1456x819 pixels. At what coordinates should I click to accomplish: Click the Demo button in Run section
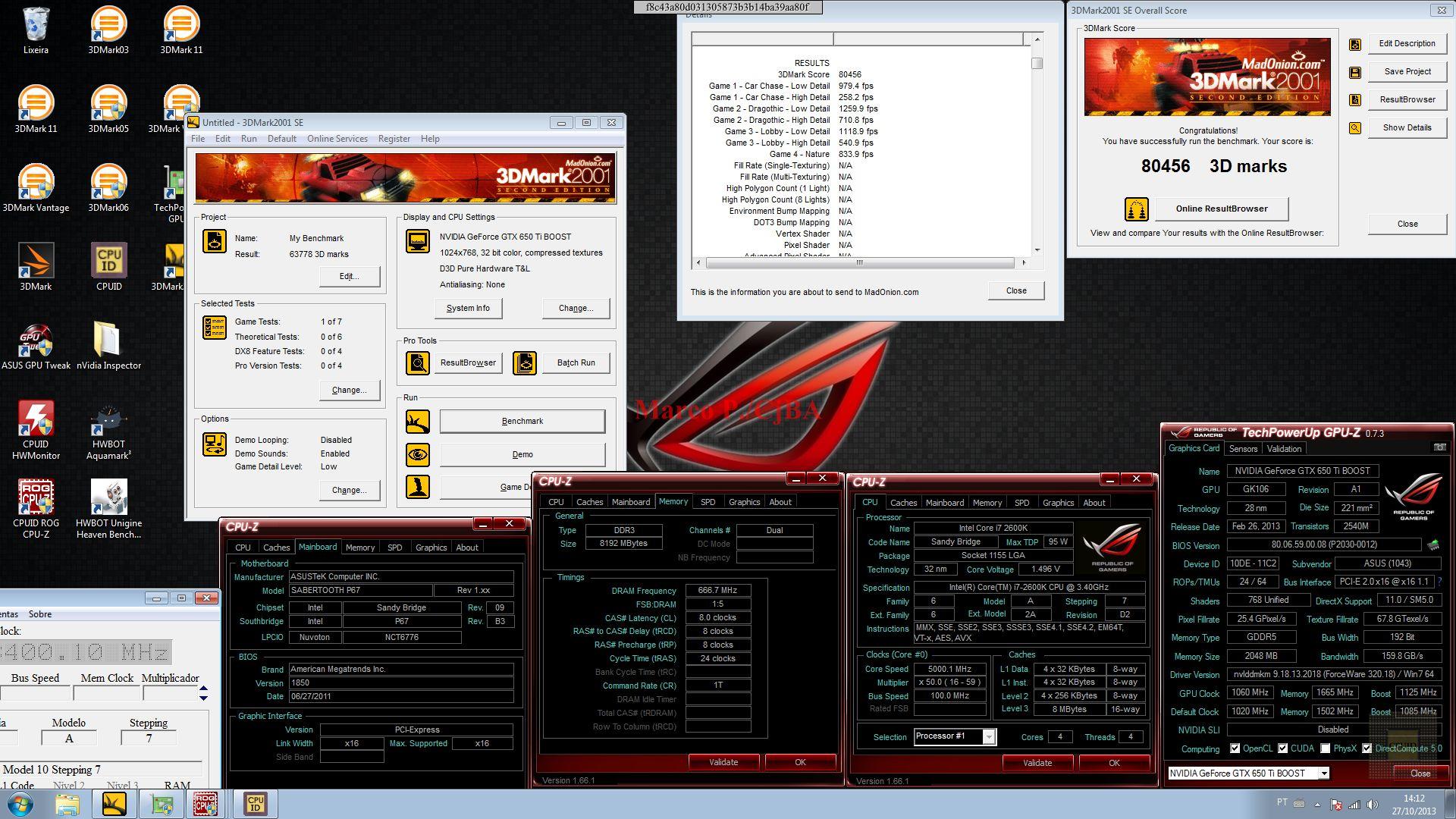tap(522, 455)
